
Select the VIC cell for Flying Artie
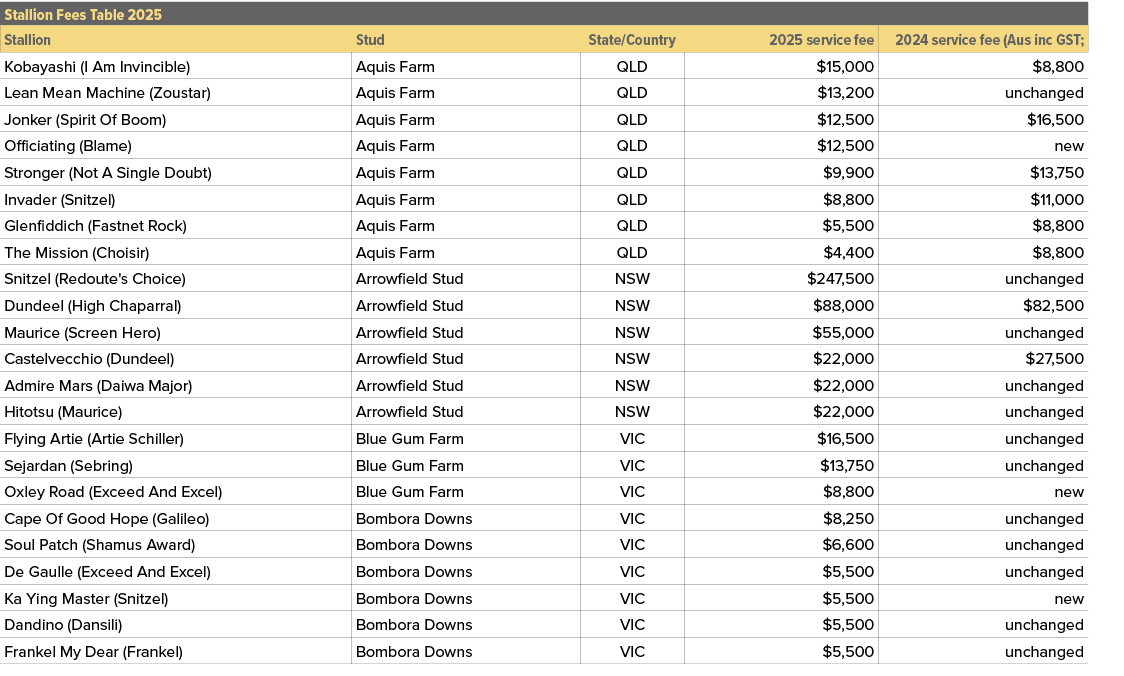coord(632,438)
